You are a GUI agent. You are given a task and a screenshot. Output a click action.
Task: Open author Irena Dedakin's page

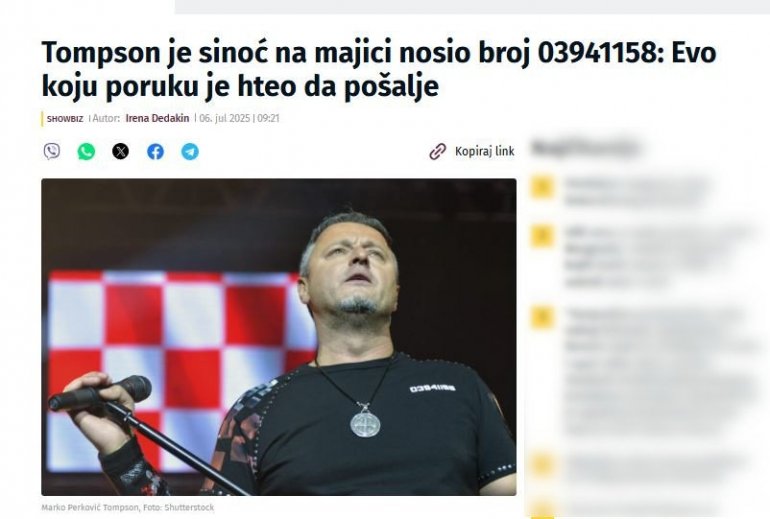click(157, 118)
